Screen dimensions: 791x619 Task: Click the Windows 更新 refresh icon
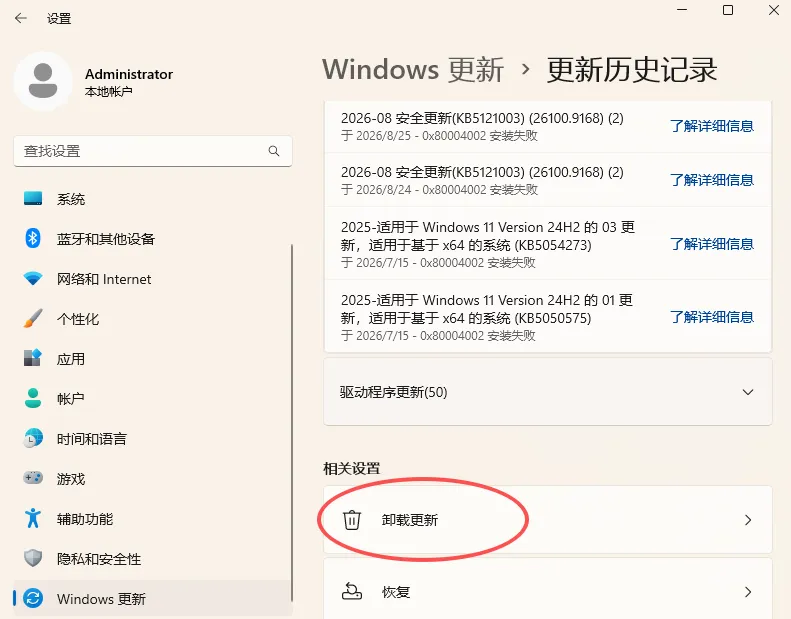click(x=33, y=598)
